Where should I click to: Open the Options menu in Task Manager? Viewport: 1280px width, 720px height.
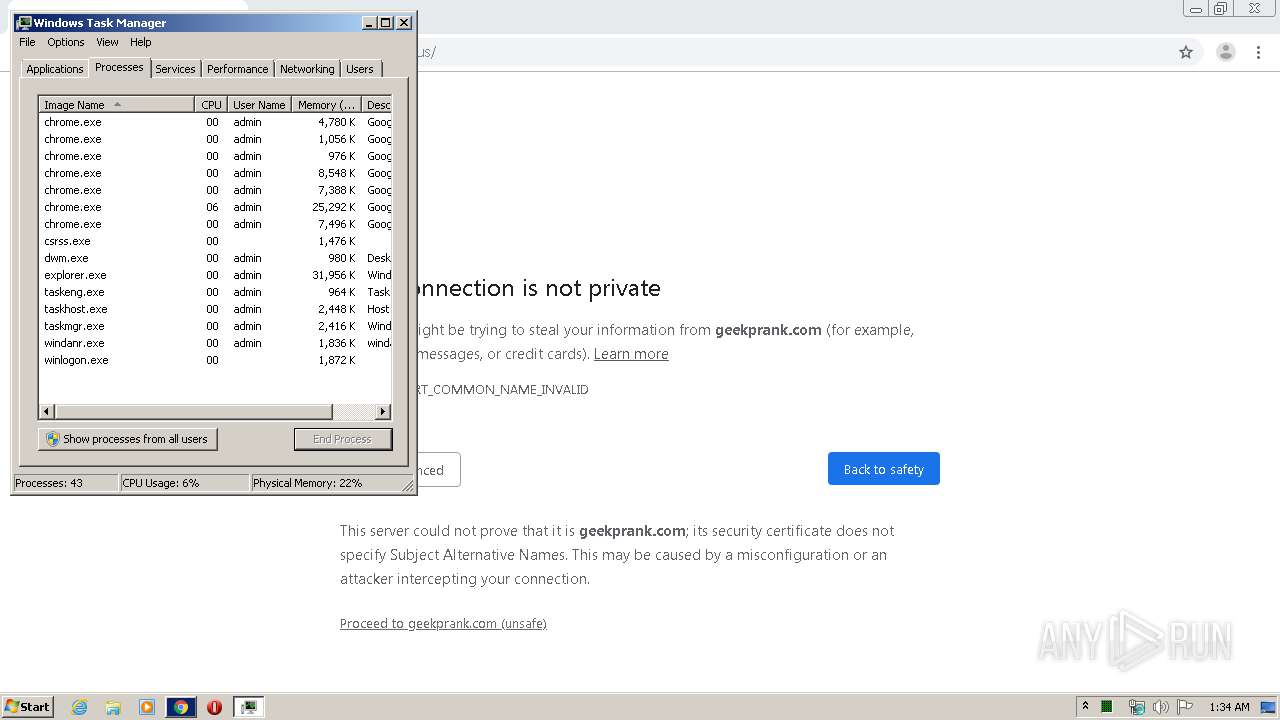click(x=66, y=42)
